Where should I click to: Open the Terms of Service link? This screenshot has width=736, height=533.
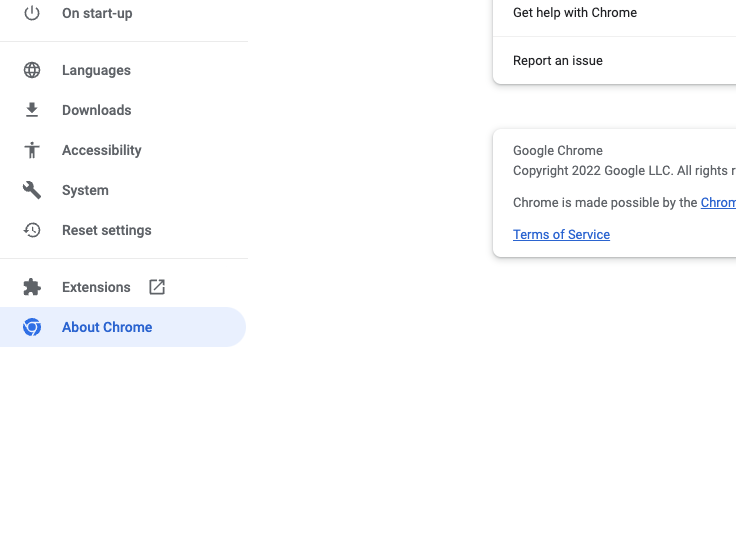tap(561, 235)
